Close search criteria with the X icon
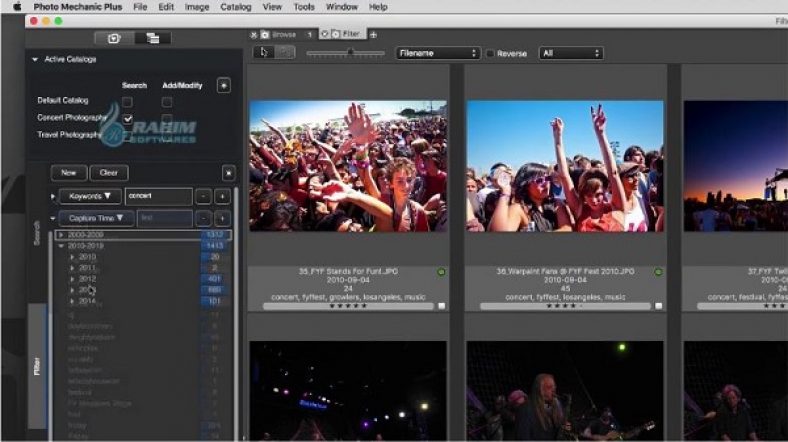 (x=228, y=172)
